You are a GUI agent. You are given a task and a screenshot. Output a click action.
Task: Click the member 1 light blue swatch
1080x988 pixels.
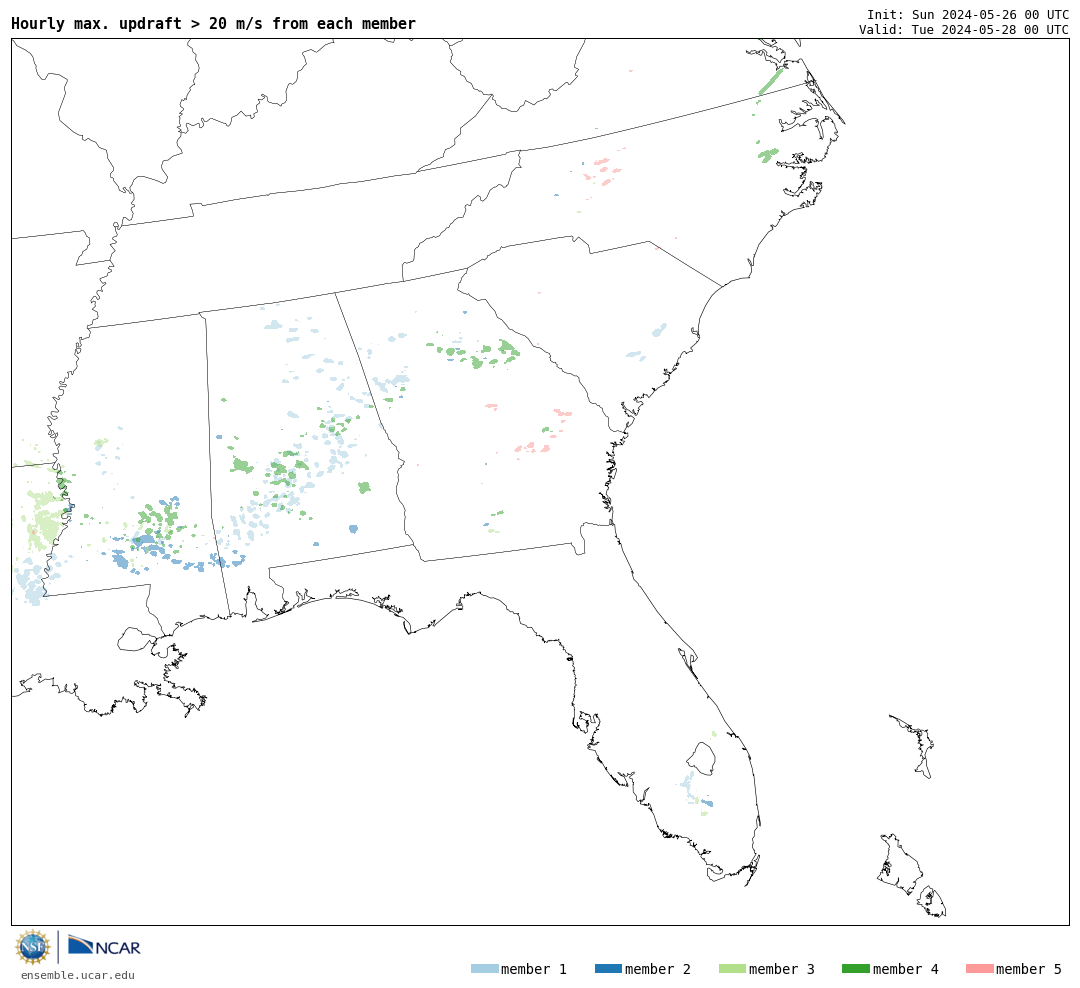pyautogui.click(x=485, y=969)
